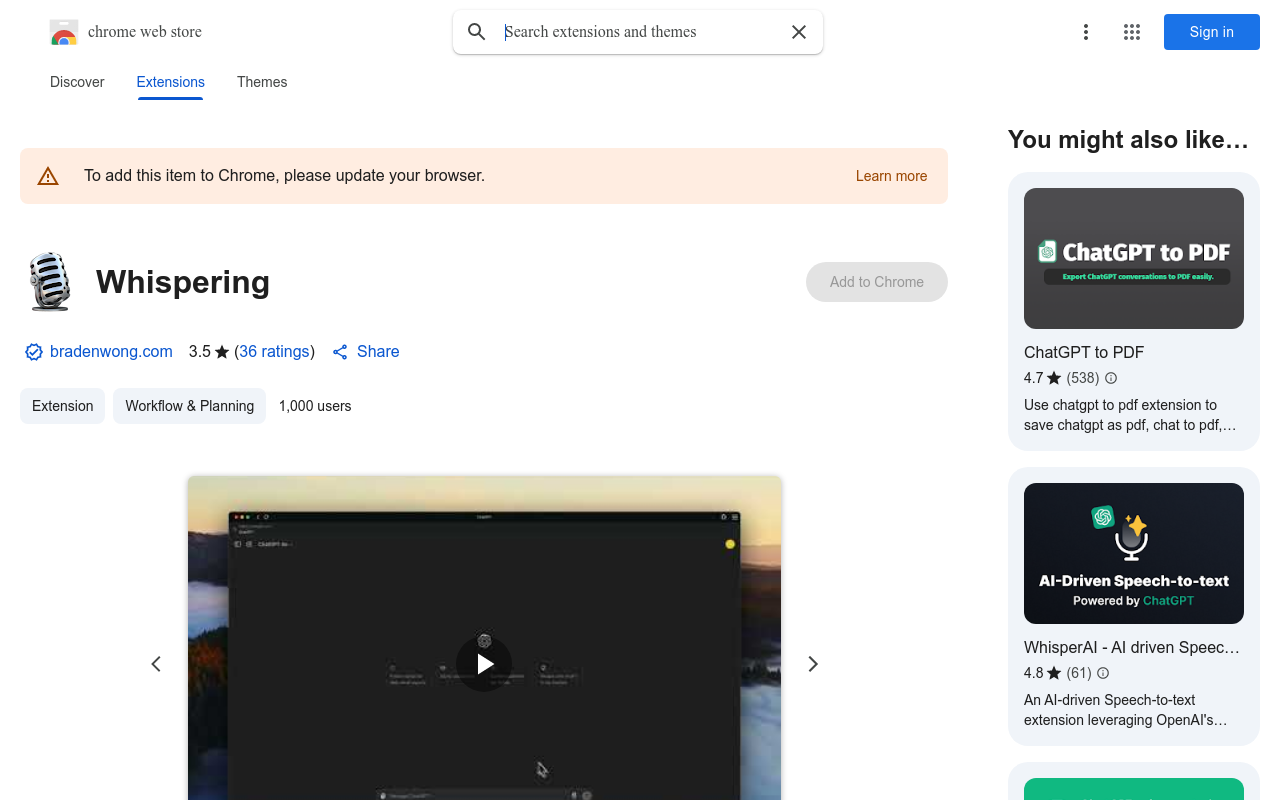The image size is (1280, 800).
Task: Click the ChatGPT to PDF description text
Action: pyautogui.click(x=1131, y=415)
